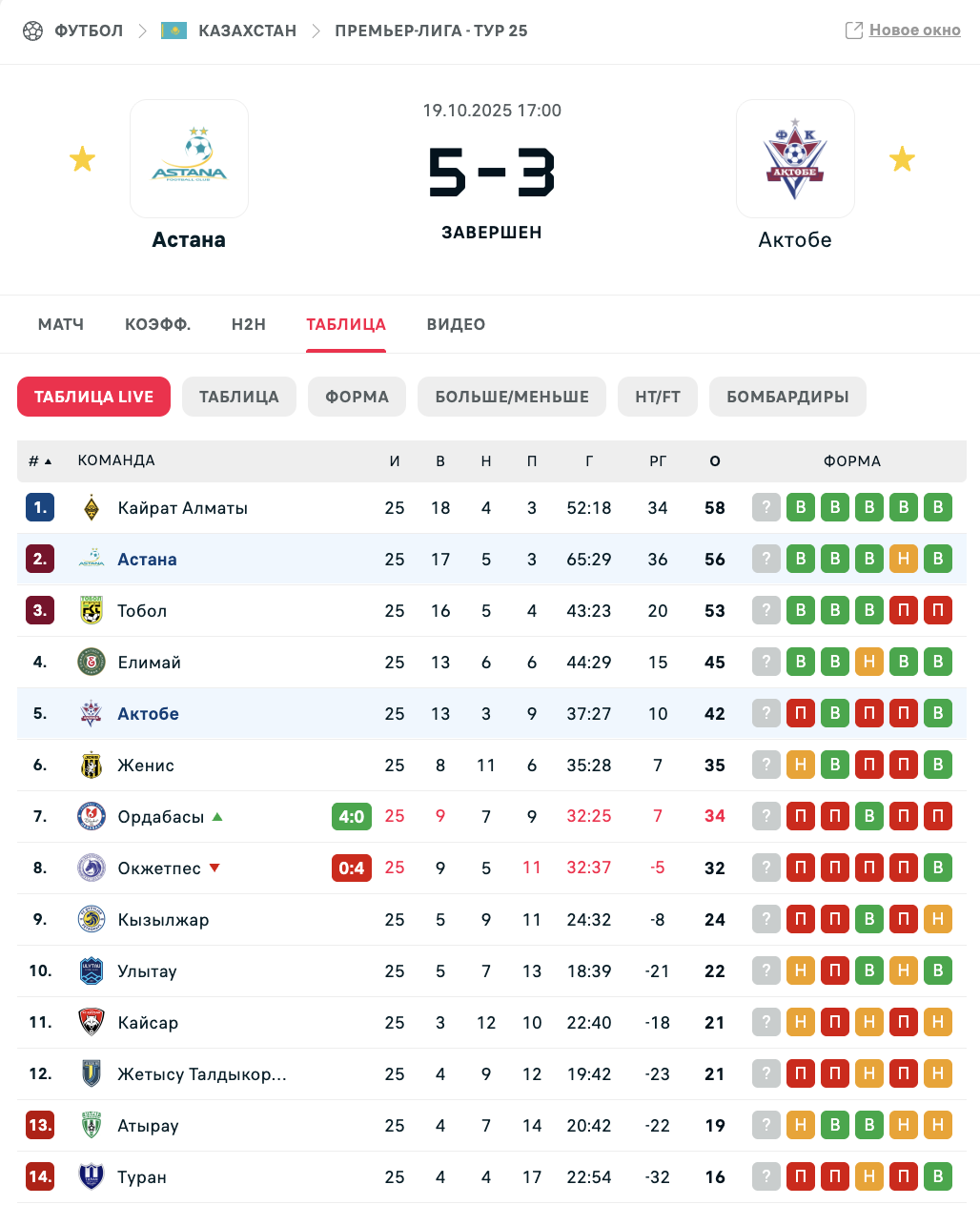Click the Ordabasy team logo

(92, 817)
